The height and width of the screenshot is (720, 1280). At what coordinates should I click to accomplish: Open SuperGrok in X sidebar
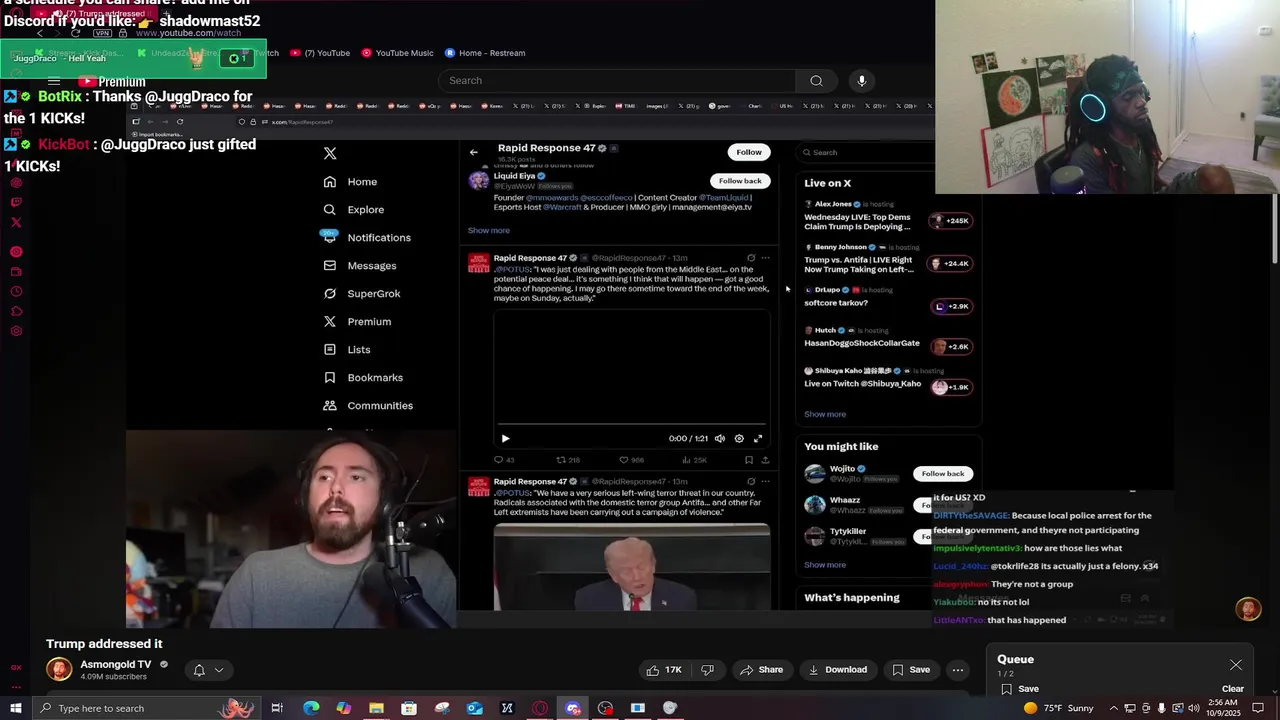pyautogui.click(x=361, y=294)
